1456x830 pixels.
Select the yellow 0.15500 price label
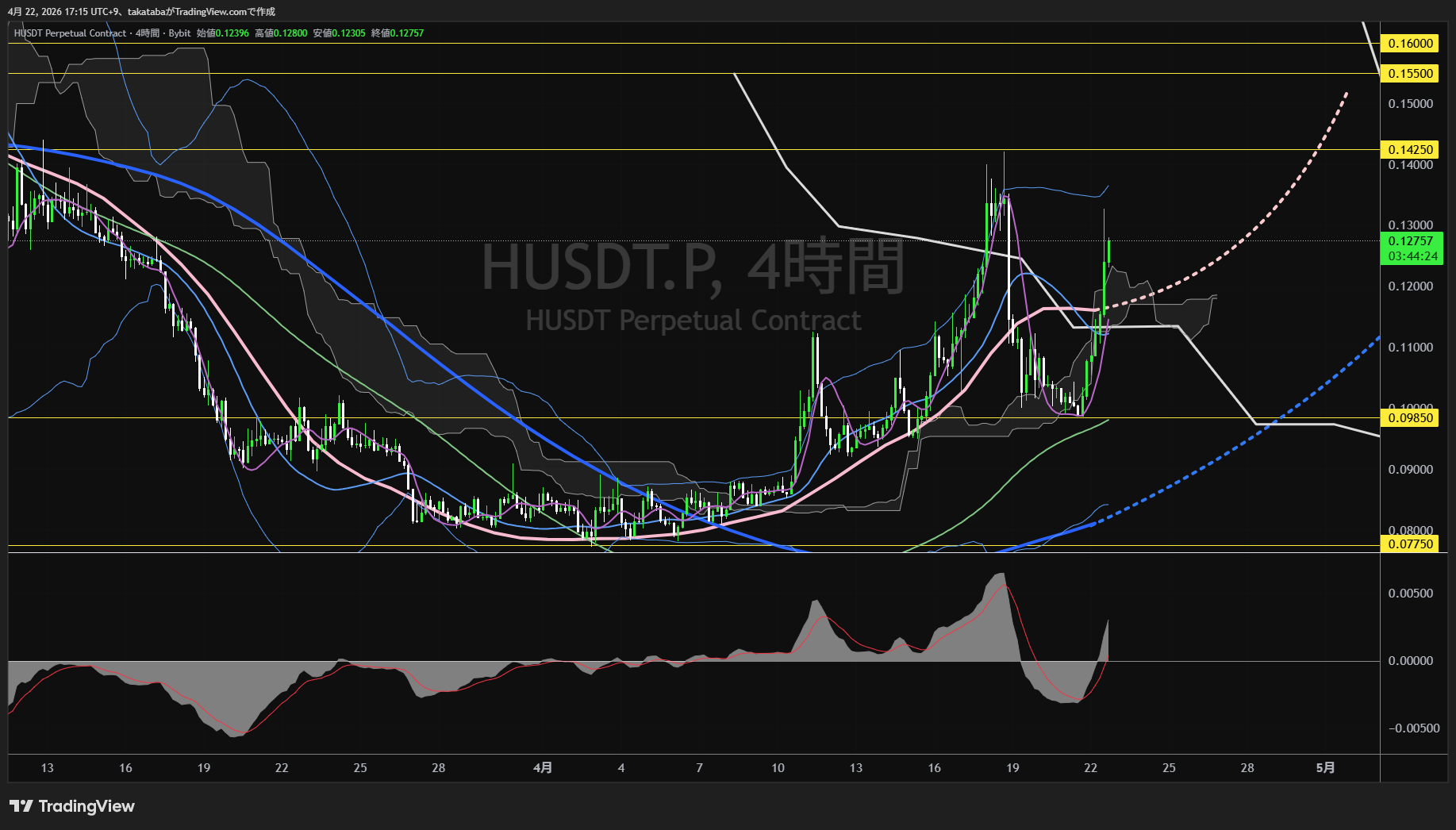1410,74
